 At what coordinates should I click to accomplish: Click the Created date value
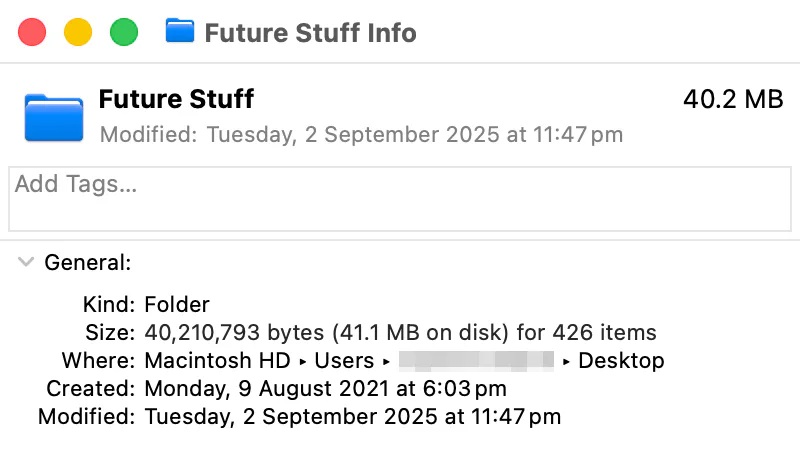(325, 388)
